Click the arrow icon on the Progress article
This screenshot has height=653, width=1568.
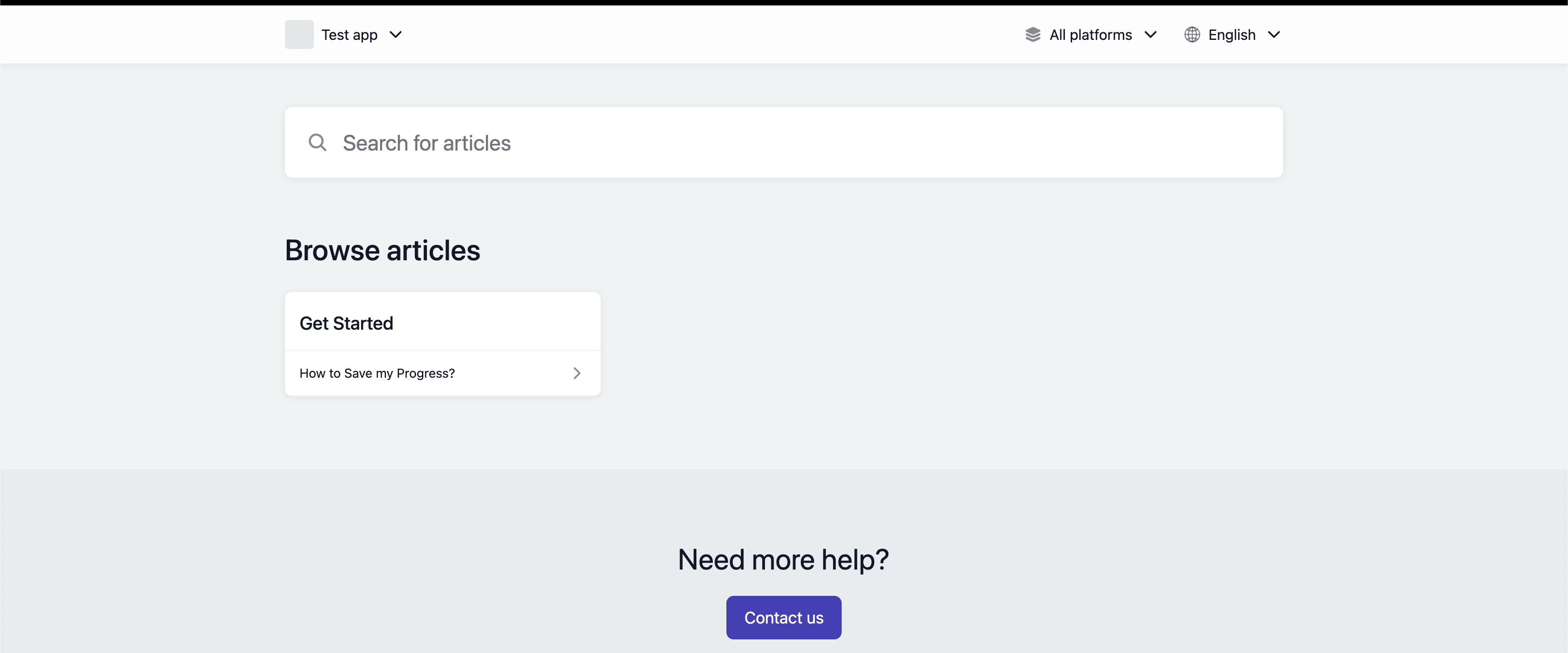point(577,373)
